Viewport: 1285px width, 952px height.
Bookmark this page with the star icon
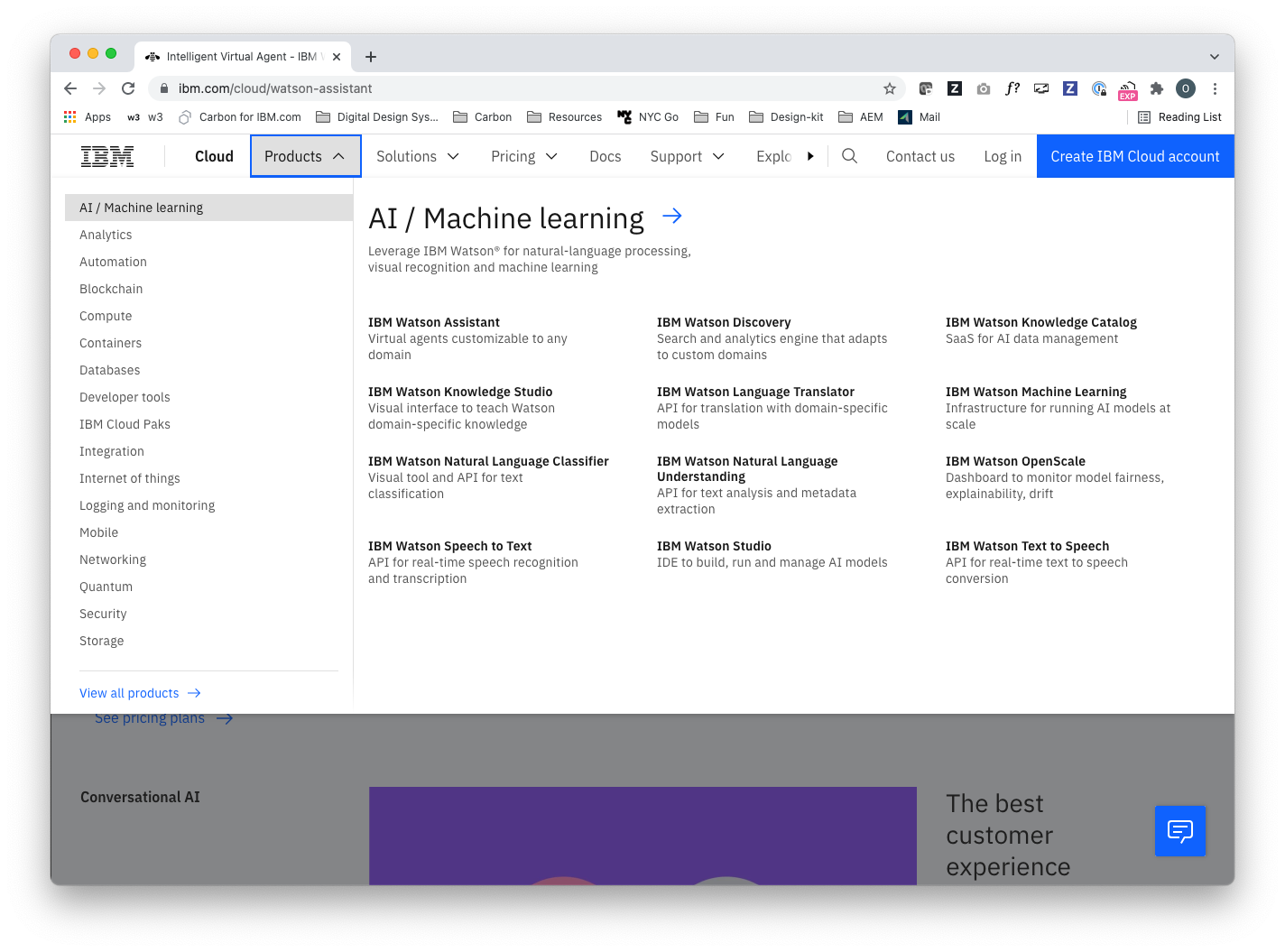pos(890,88)
